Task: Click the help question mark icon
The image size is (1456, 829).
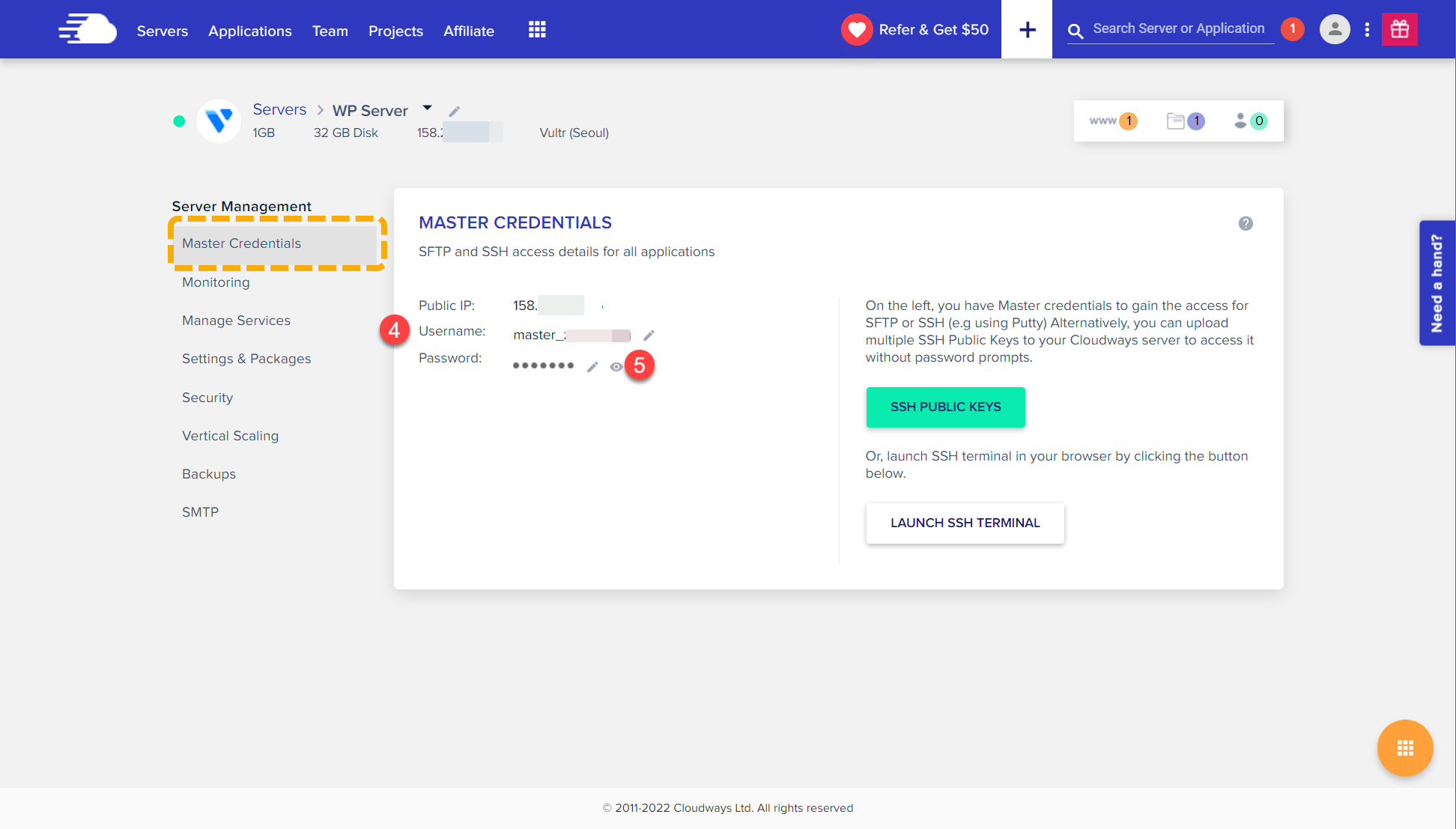Action: pyautogui.click(x=1246, y=223)
